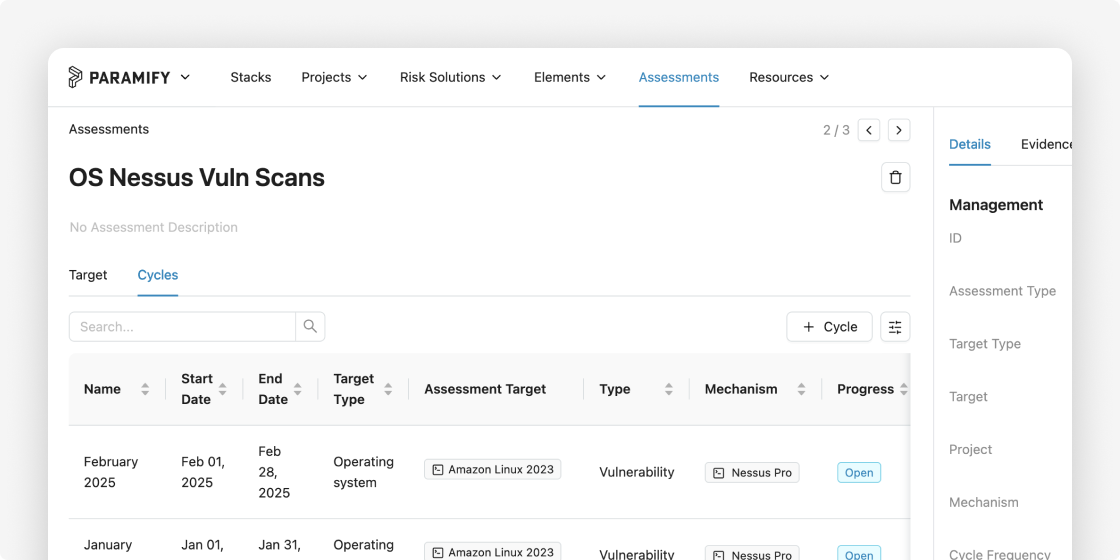The width and height of the screenshot is (1120, 560).
Task: Switch to the Target tab
Action: point(88,275)
